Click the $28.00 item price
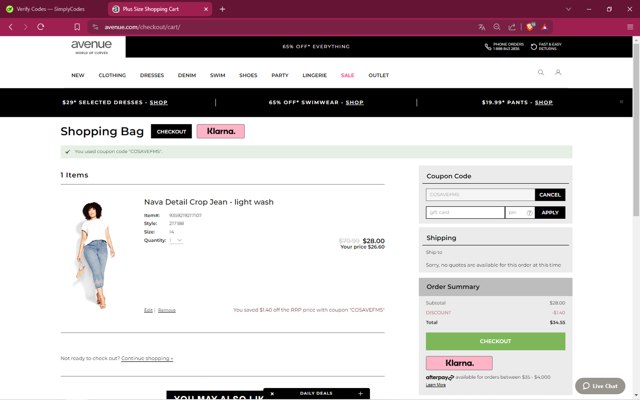640x400 pixels. click(x=373, y=241)
